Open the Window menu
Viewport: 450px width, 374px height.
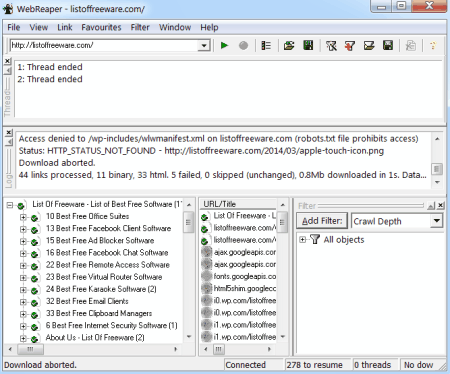(x=175, y=27)
